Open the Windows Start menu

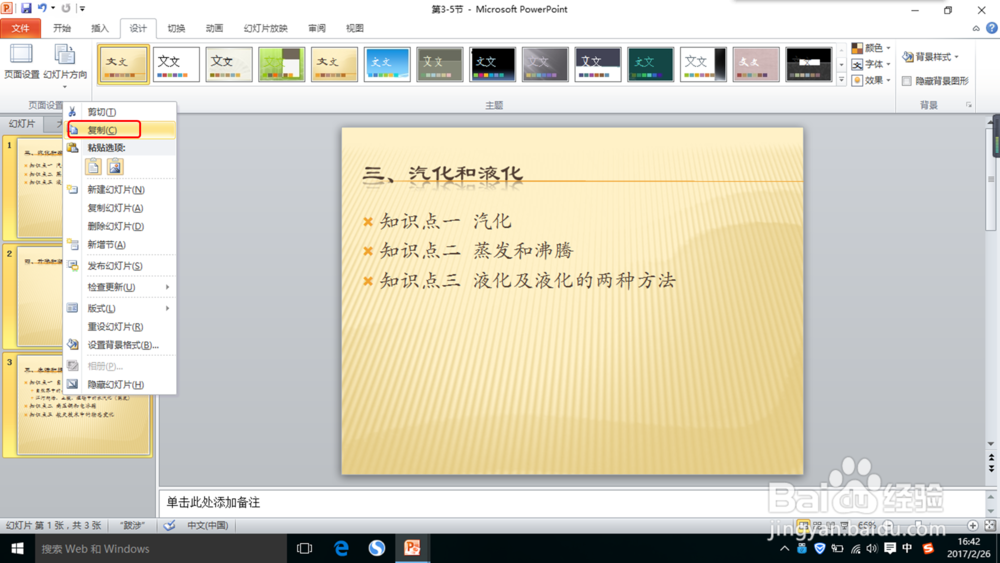(x=17, y=548)
